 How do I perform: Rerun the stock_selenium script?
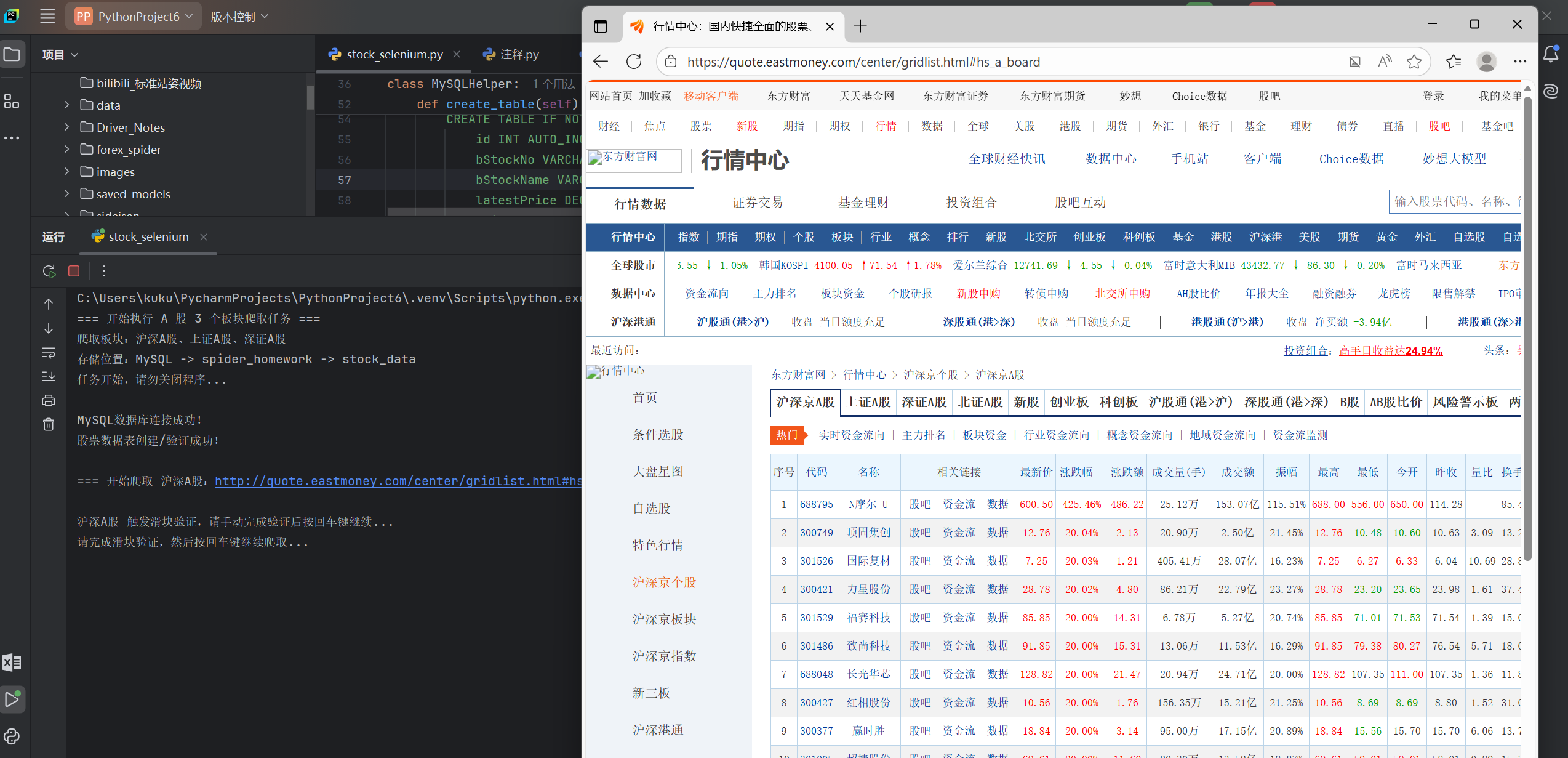click(48, 271)
